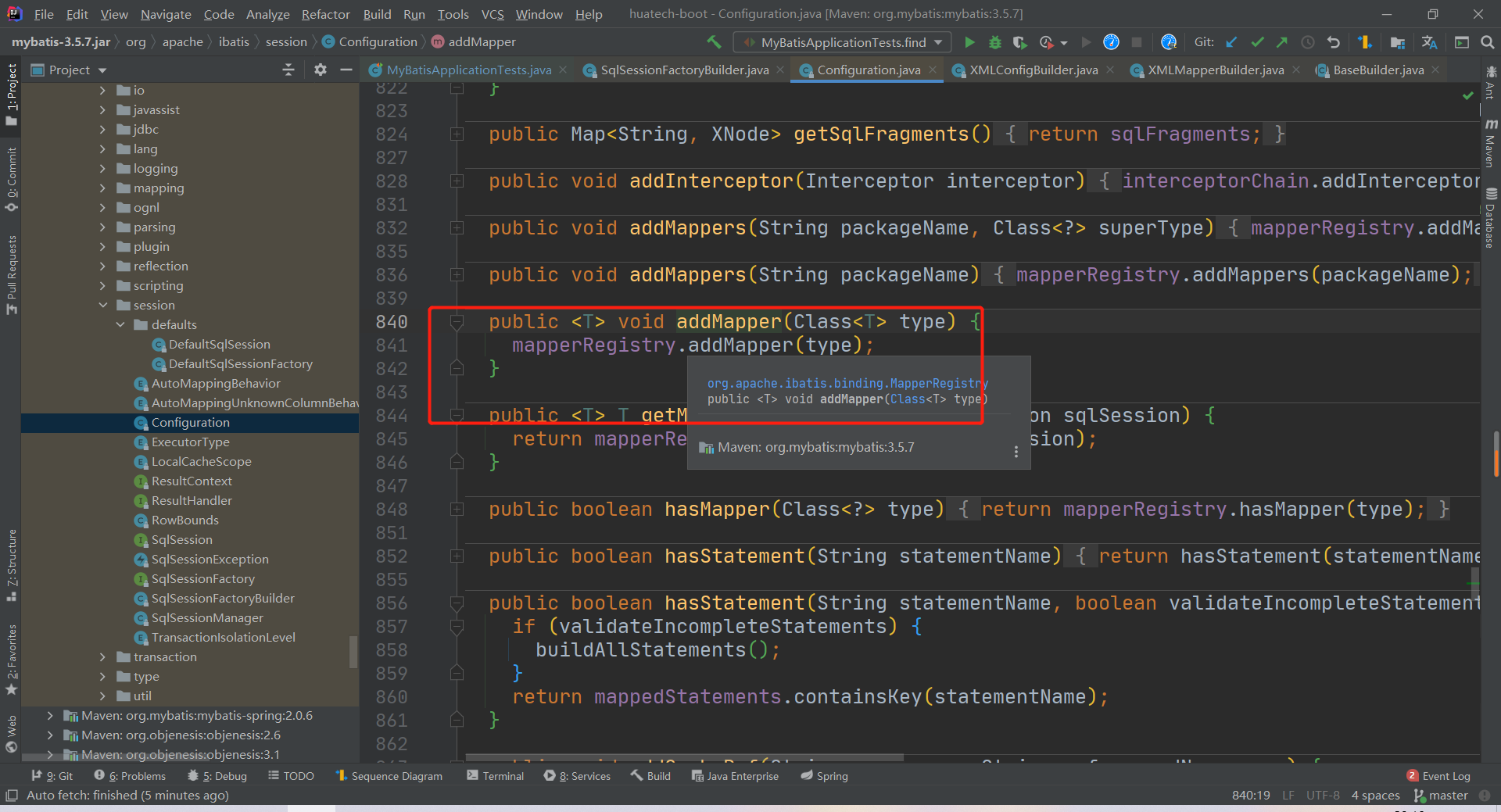Click the apache breadcrumb in navigation bar
The image size is (1501, 812).
[182, 42]
